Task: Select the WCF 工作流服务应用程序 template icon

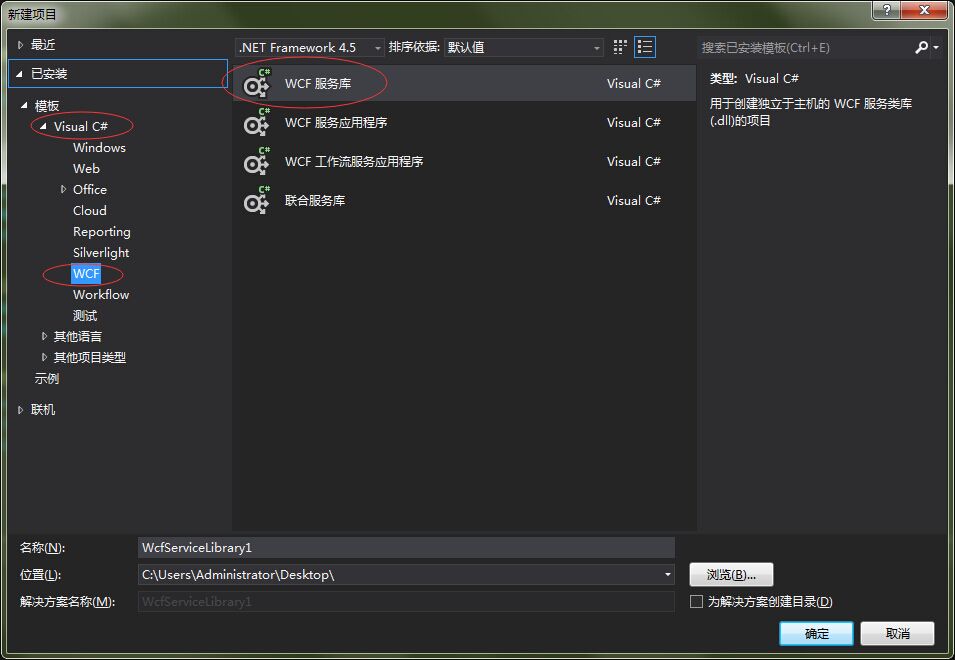Action: coord(256,161)
